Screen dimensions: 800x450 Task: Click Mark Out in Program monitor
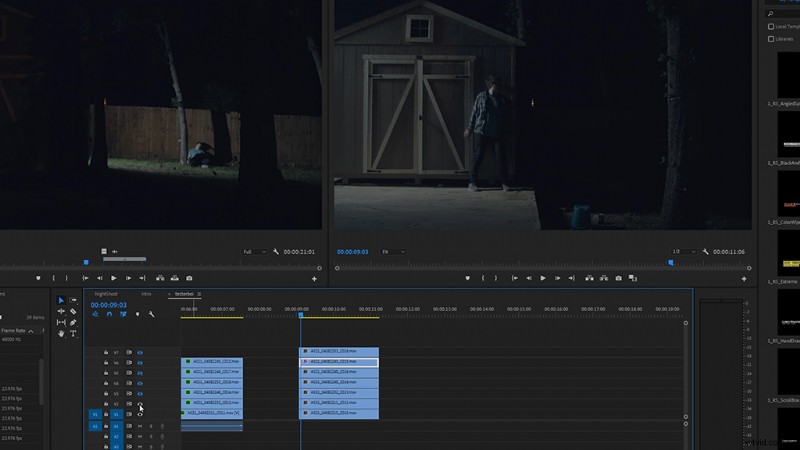495,279
